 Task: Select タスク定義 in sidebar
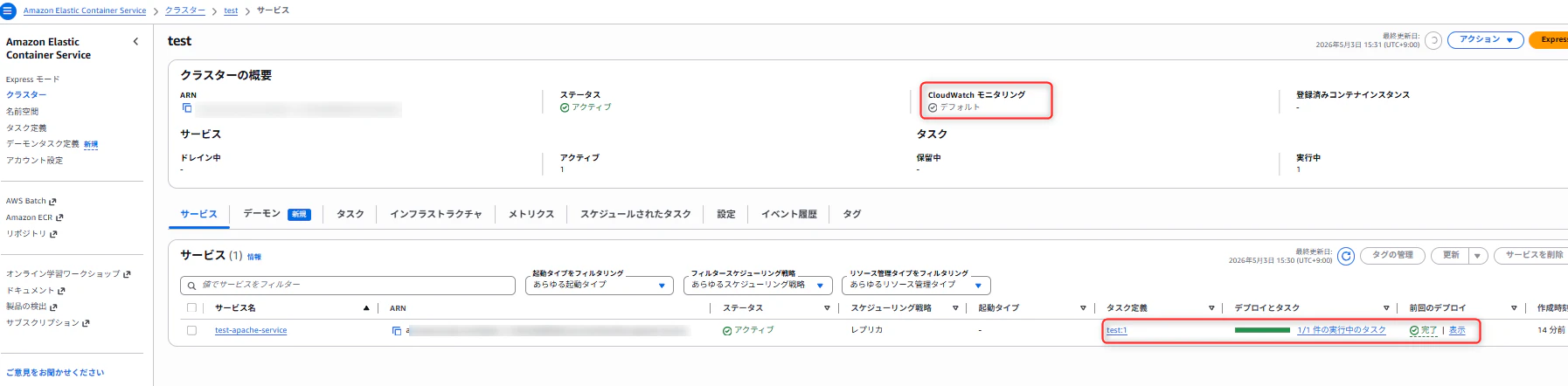click(26, 128)
